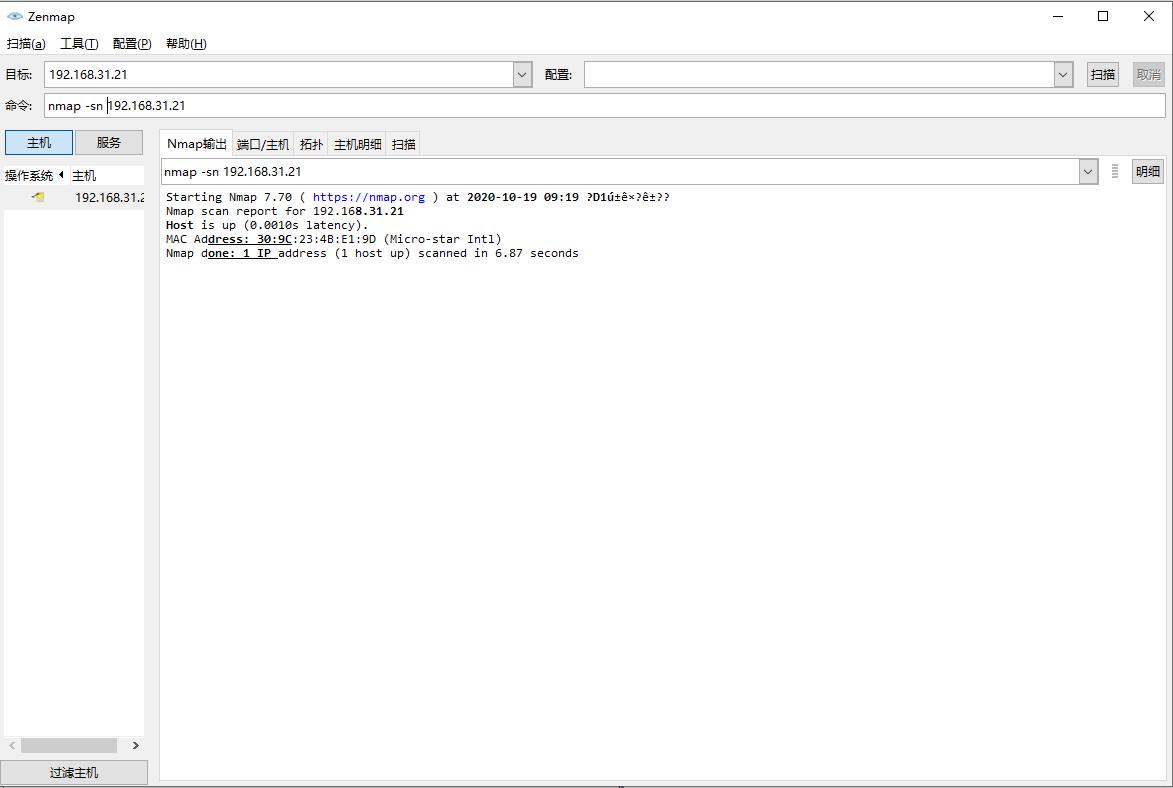
Task: Click the 过滤主机 filter hosts button
Action: [74, 772]
